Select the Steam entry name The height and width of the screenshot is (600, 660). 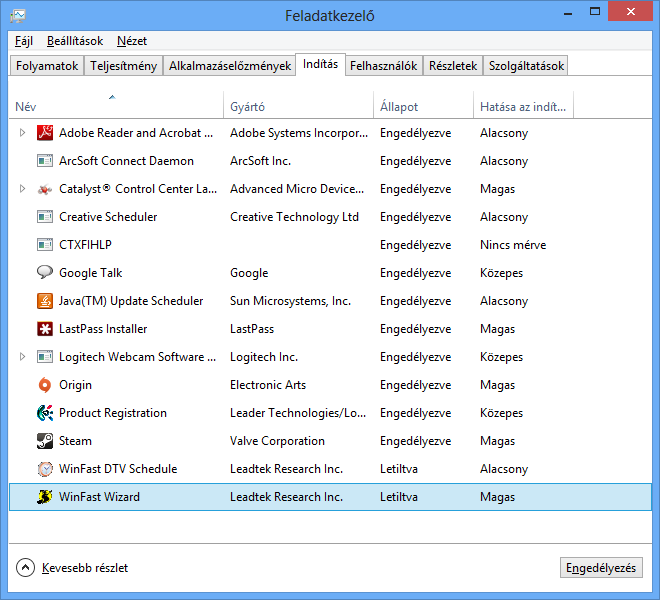pos(75,441)
